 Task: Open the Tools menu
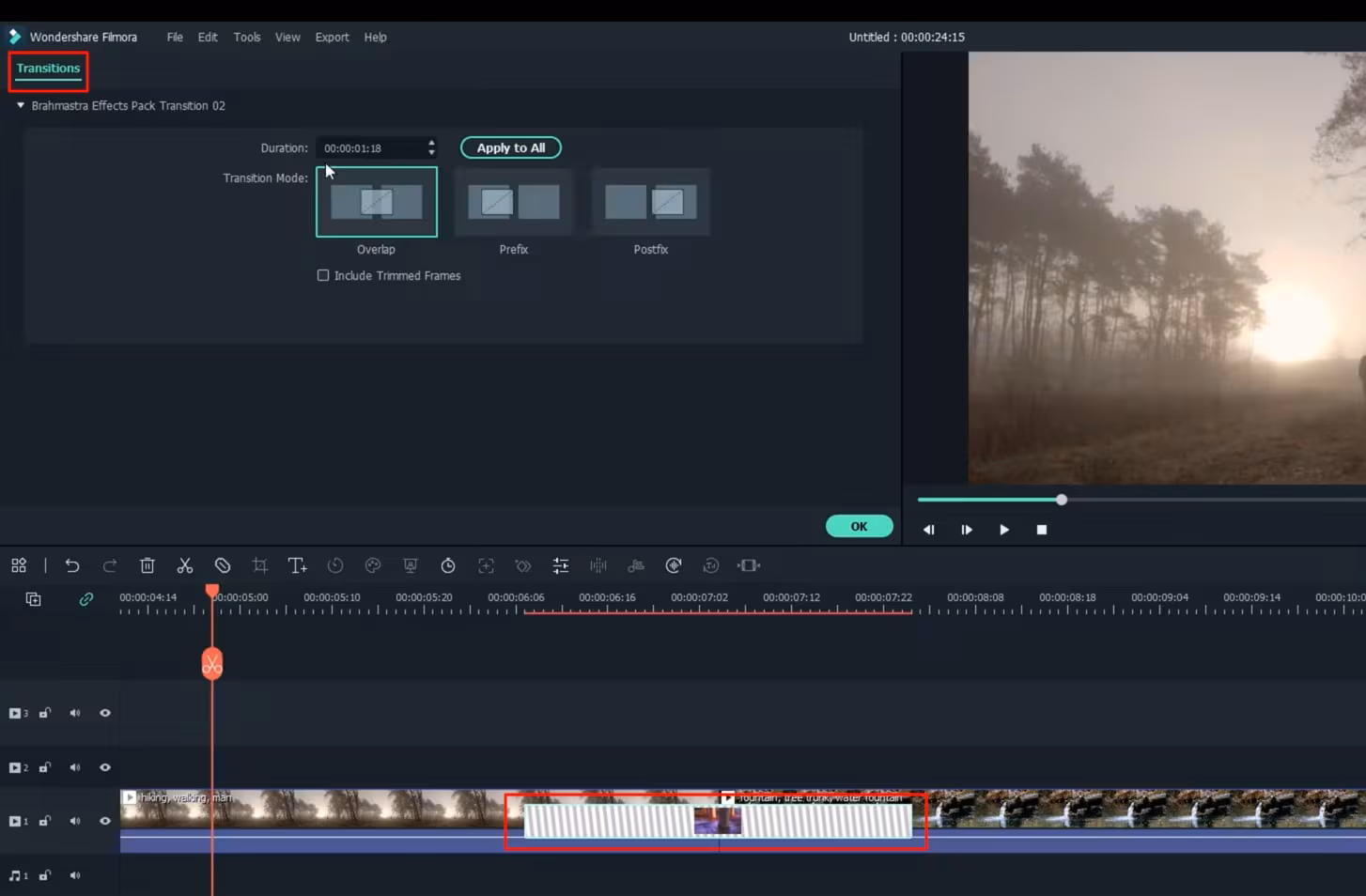click(x=247, y=38)
